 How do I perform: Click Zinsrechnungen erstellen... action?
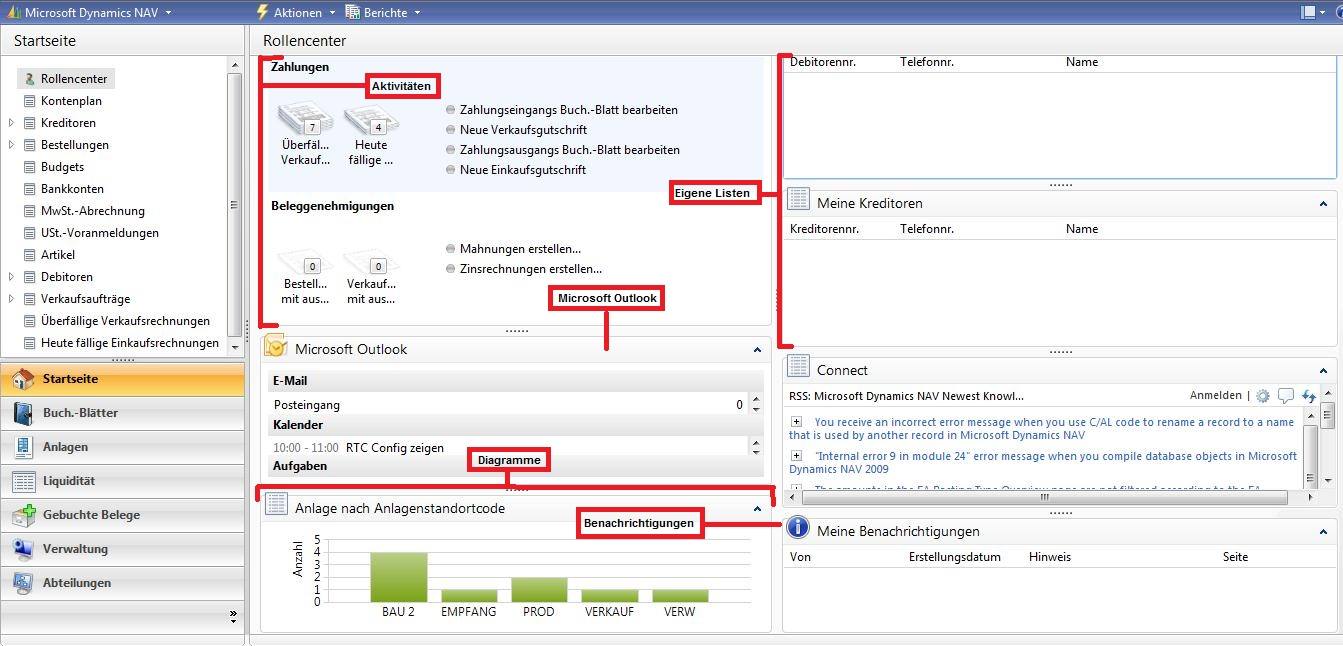click(530, 269)
